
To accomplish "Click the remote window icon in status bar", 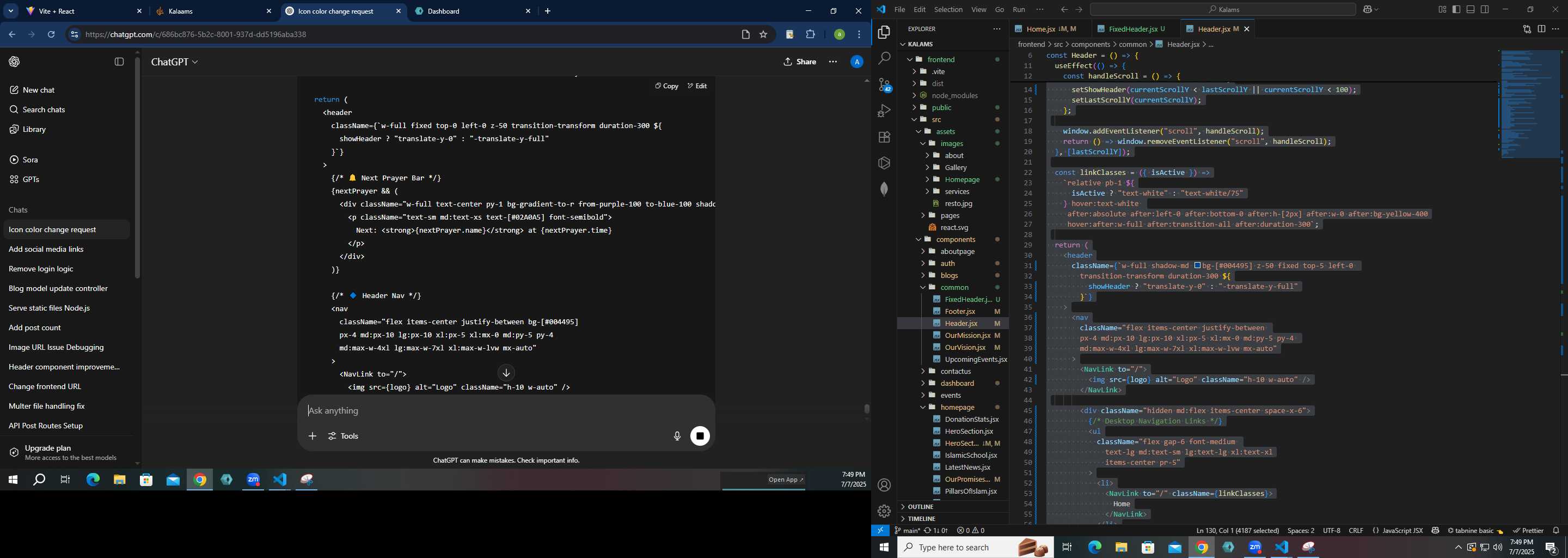I will [x=880, y=531].
